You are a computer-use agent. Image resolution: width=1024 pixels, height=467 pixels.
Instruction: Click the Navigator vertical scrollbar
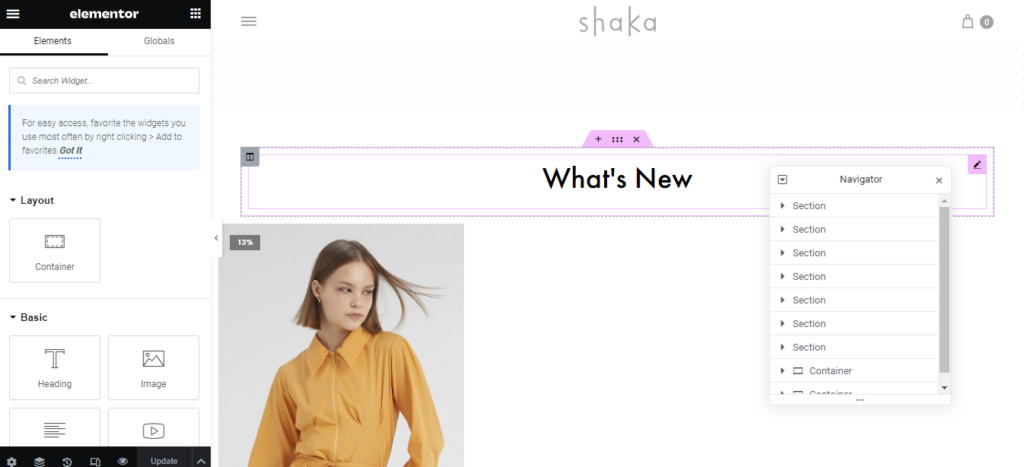(944, 289)
